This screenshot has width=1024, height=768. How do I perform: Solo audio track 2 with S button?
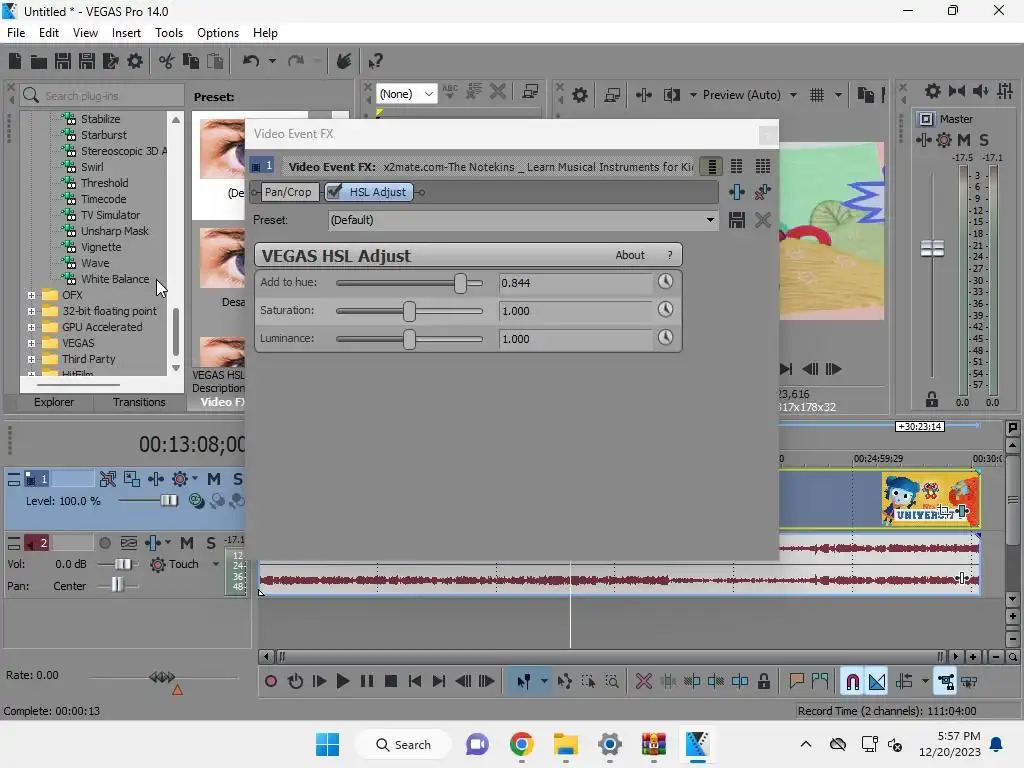pos(210,543)
